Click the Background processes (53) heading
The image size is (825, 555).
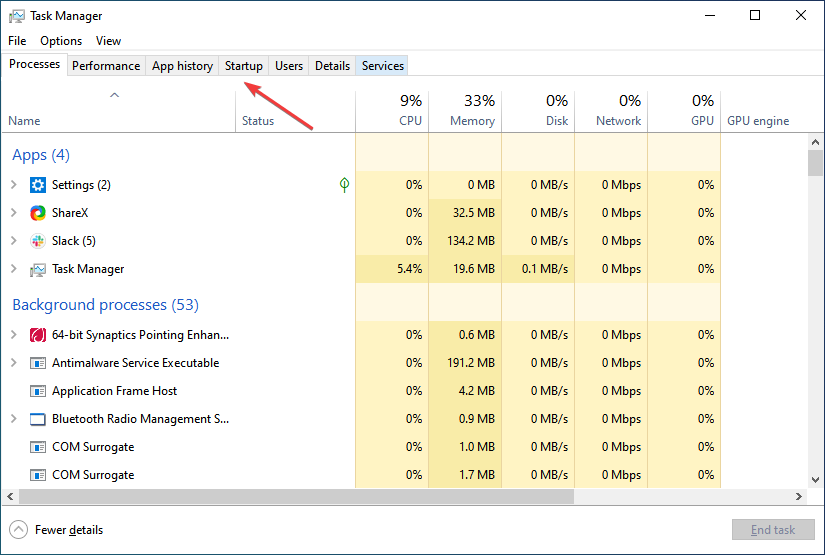106,305
